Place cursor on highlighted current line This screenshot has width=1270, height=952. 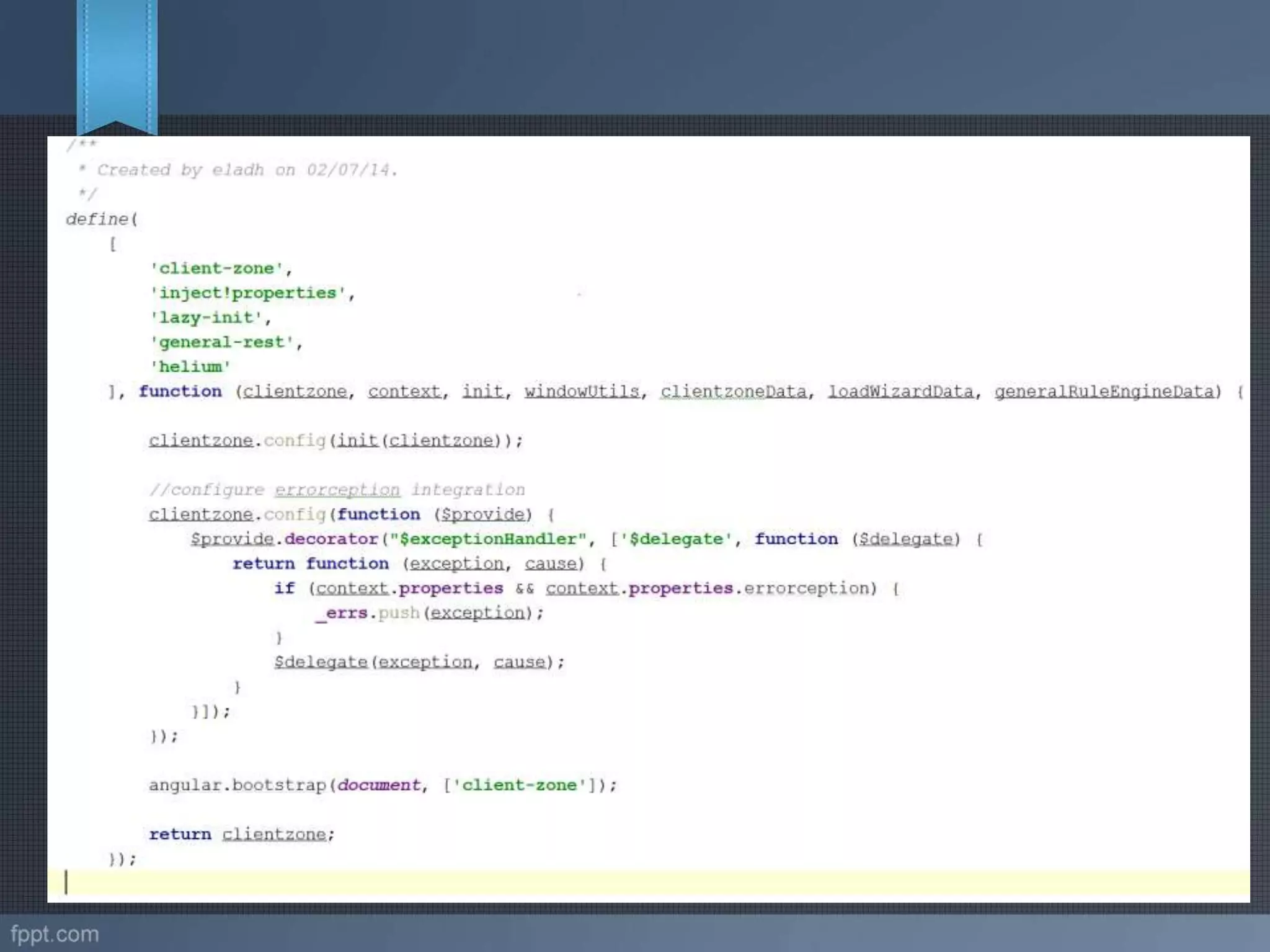pyautogui.click(x=620, y=883)
